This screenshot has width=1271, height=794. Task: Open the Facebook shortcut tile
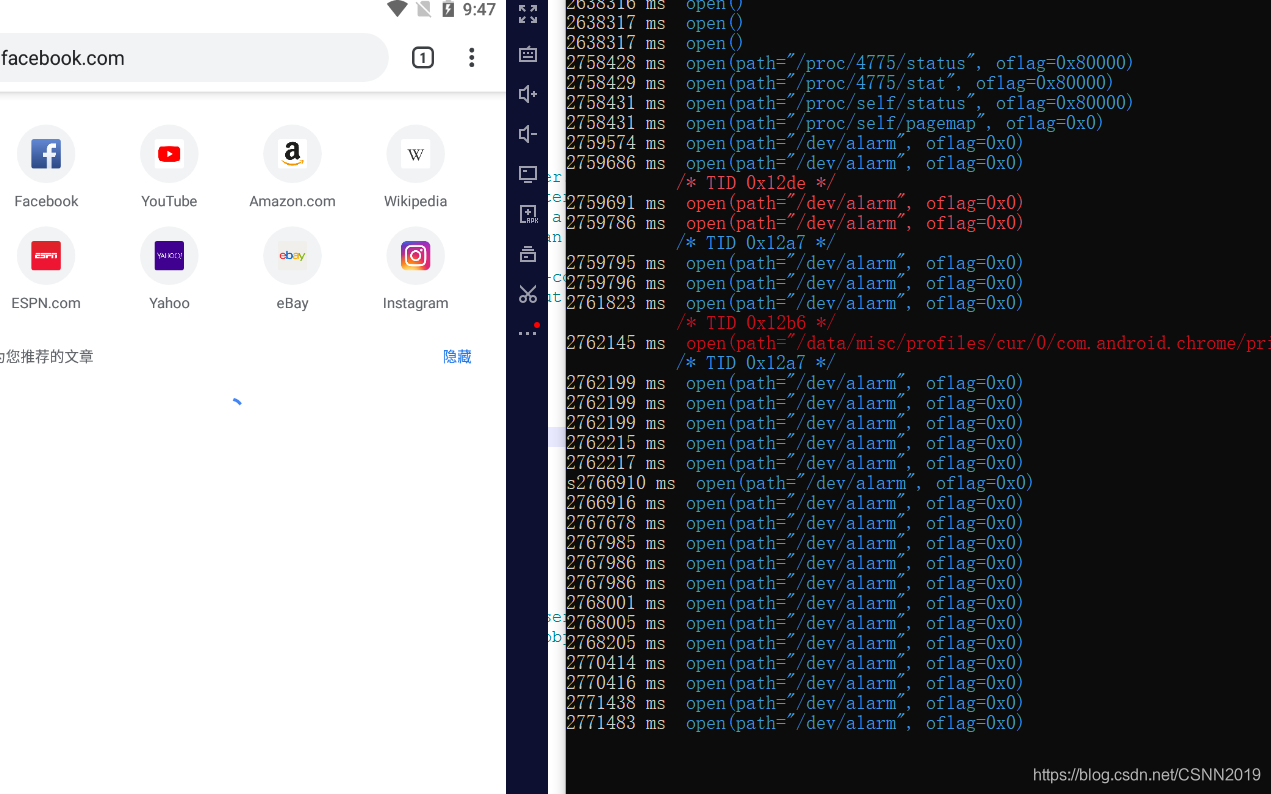[x=46, y=167]
